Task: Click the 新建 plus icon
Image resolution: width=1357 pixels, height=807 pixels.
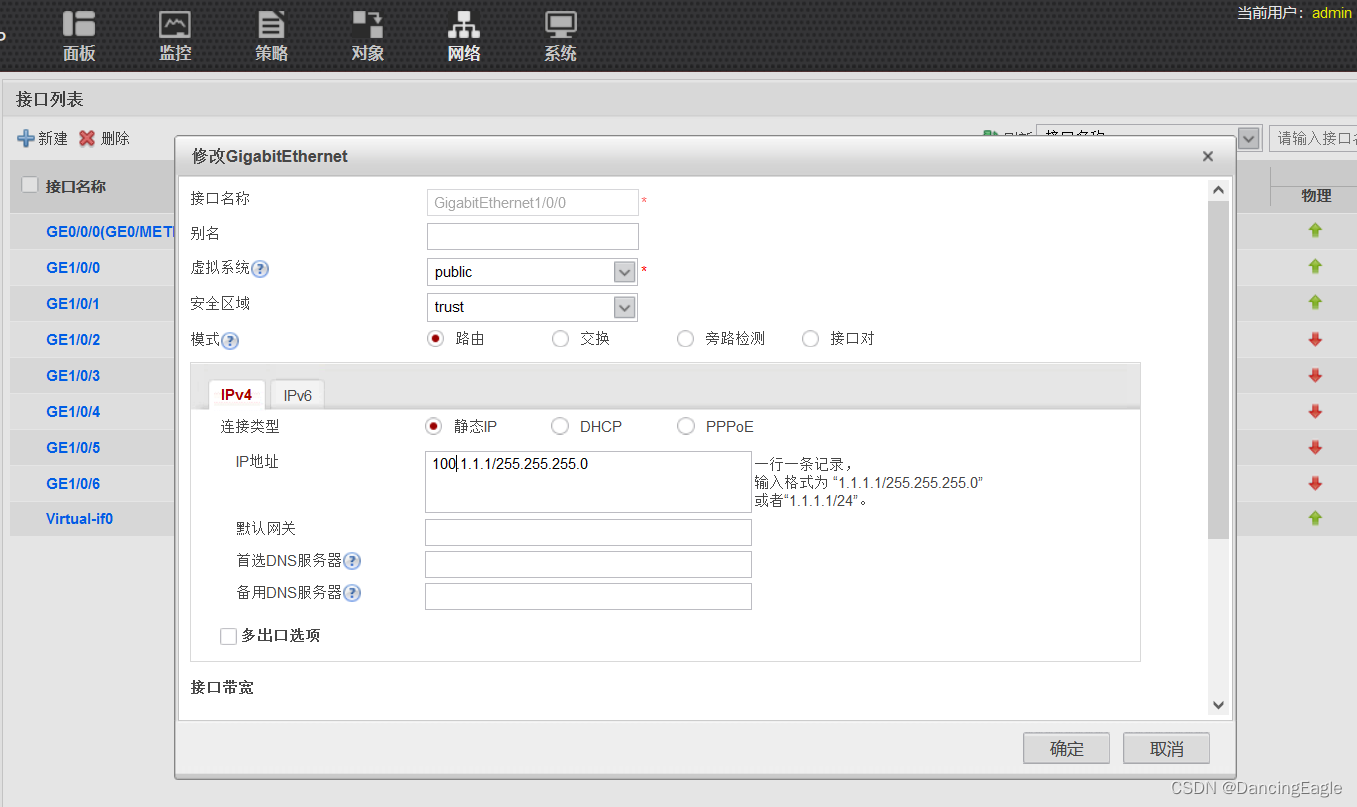Action: 26,138
